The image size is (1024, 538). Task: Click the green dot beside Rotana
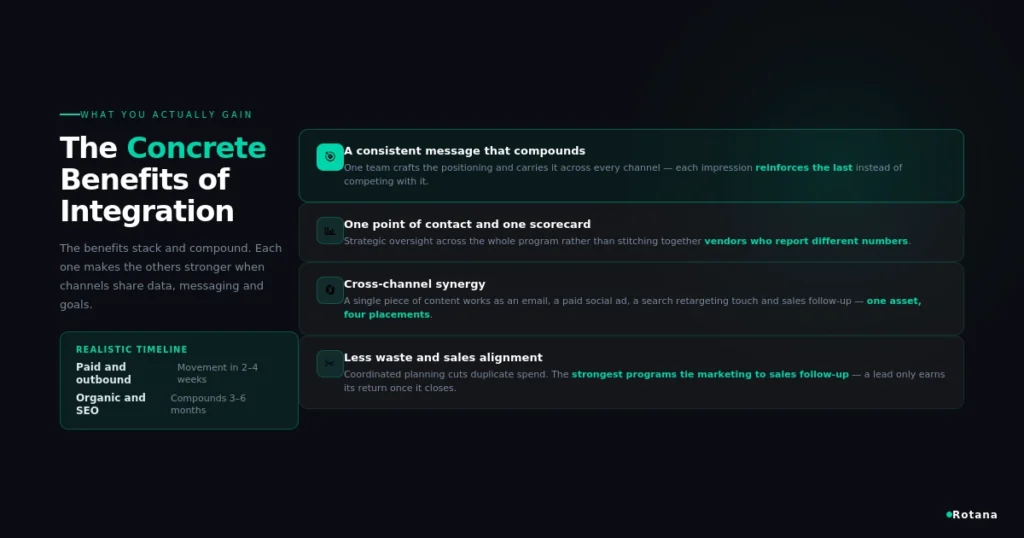(949, 514)
